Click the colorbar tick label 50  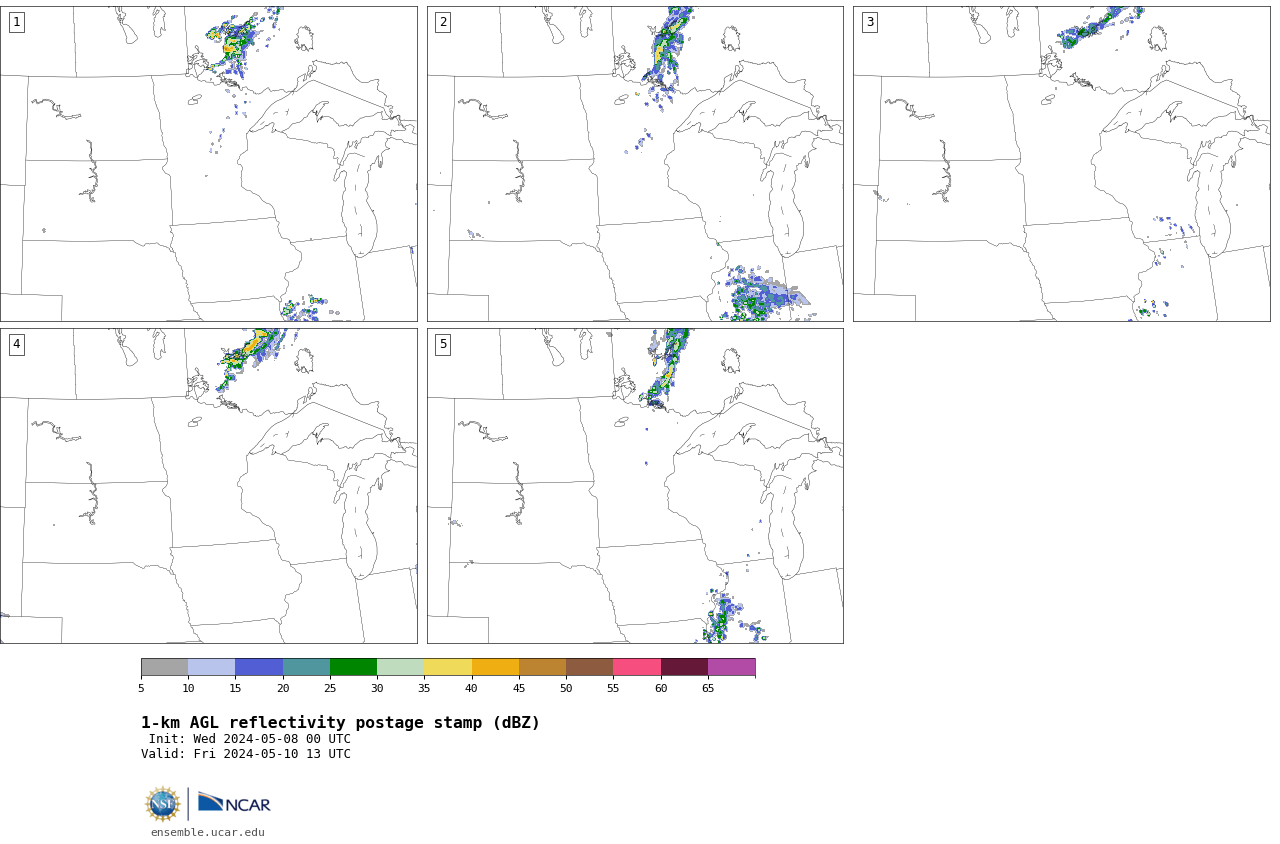coord(566,688)
